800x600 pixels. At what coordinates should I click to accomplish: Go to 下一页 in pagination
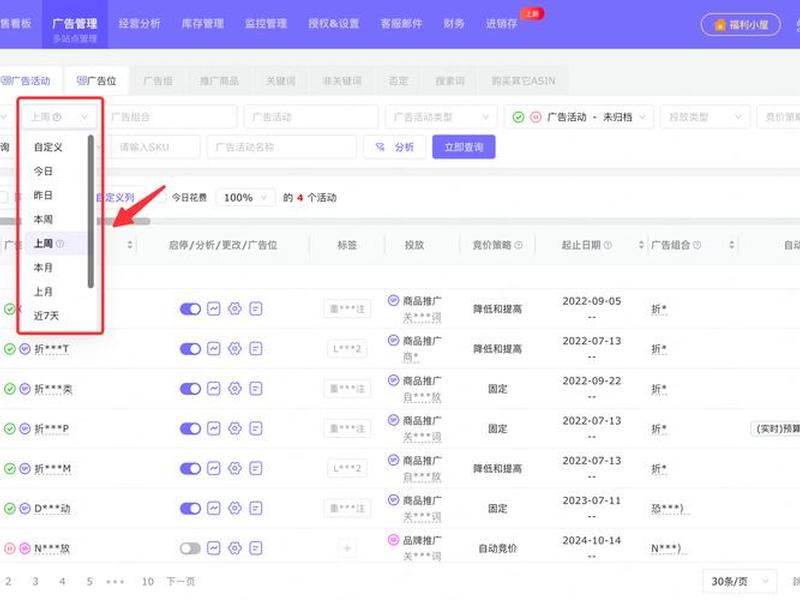click(x=181, y=581)
